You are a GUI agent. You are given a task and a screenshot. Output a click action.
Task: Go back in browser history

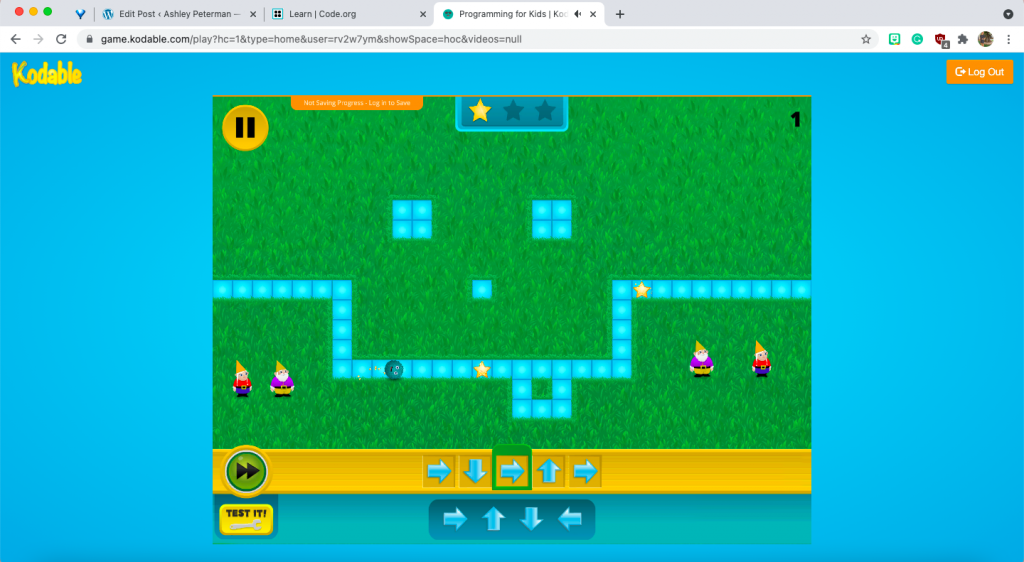click(x=16, y=39)
